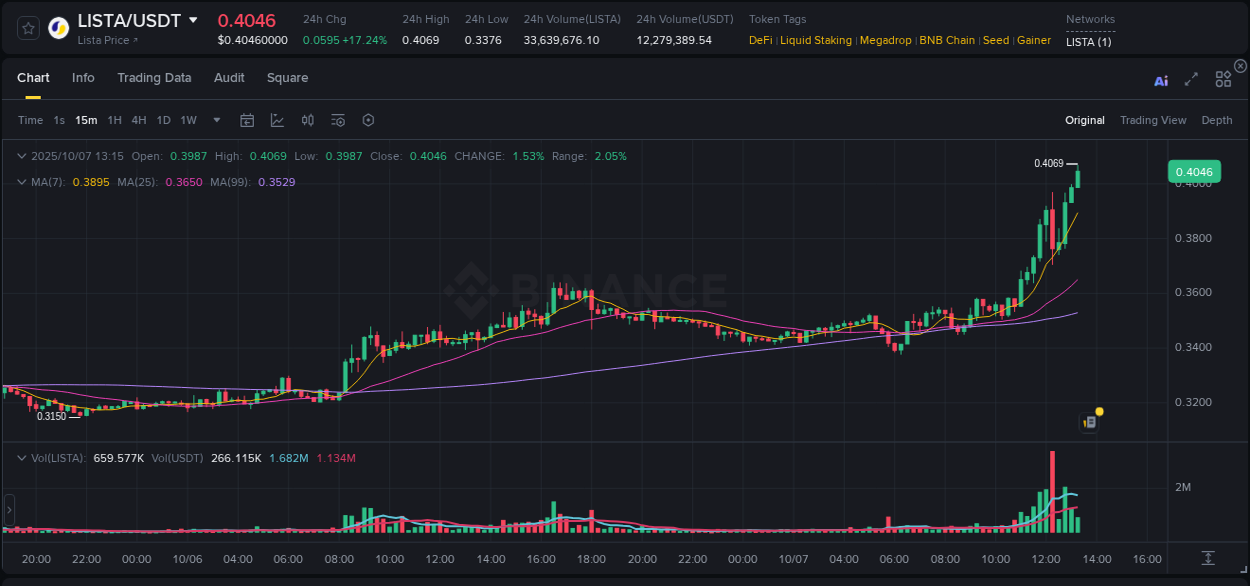
Task: Open the extra timeframes dropdown arrow
Action: click(x=216, y=120)
